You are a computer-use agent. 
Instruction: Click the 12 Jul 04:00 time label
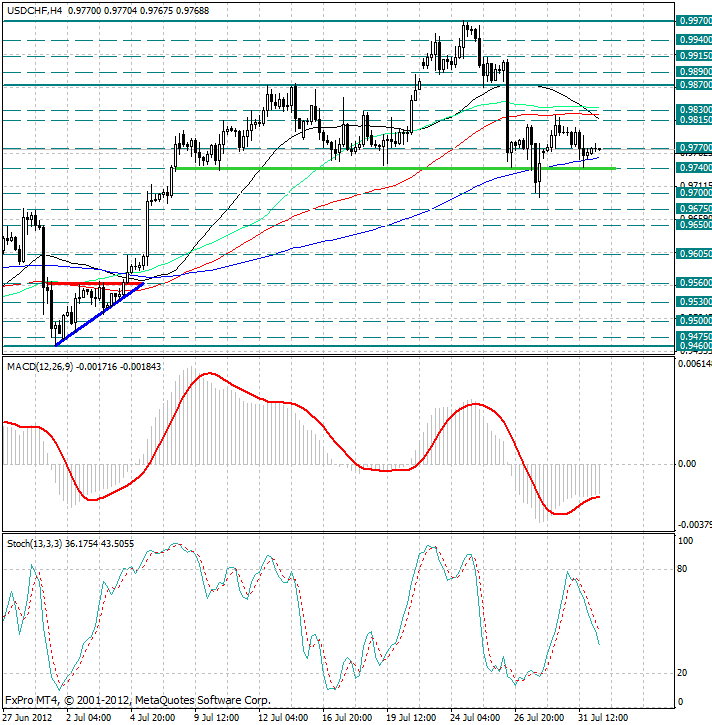click(x=283, y=718)
